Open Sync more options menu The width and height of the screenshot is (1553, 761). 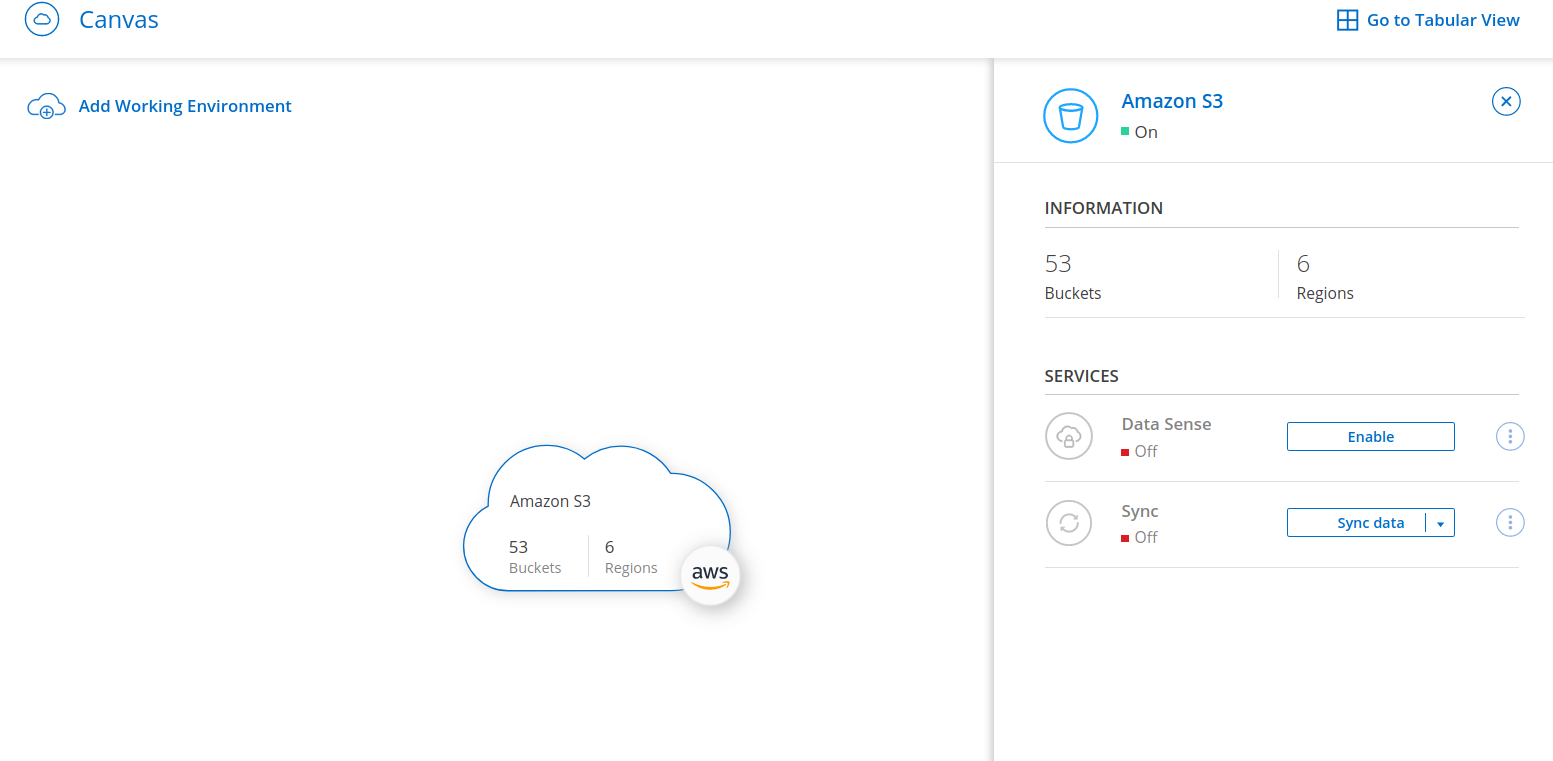(1510, 523)
